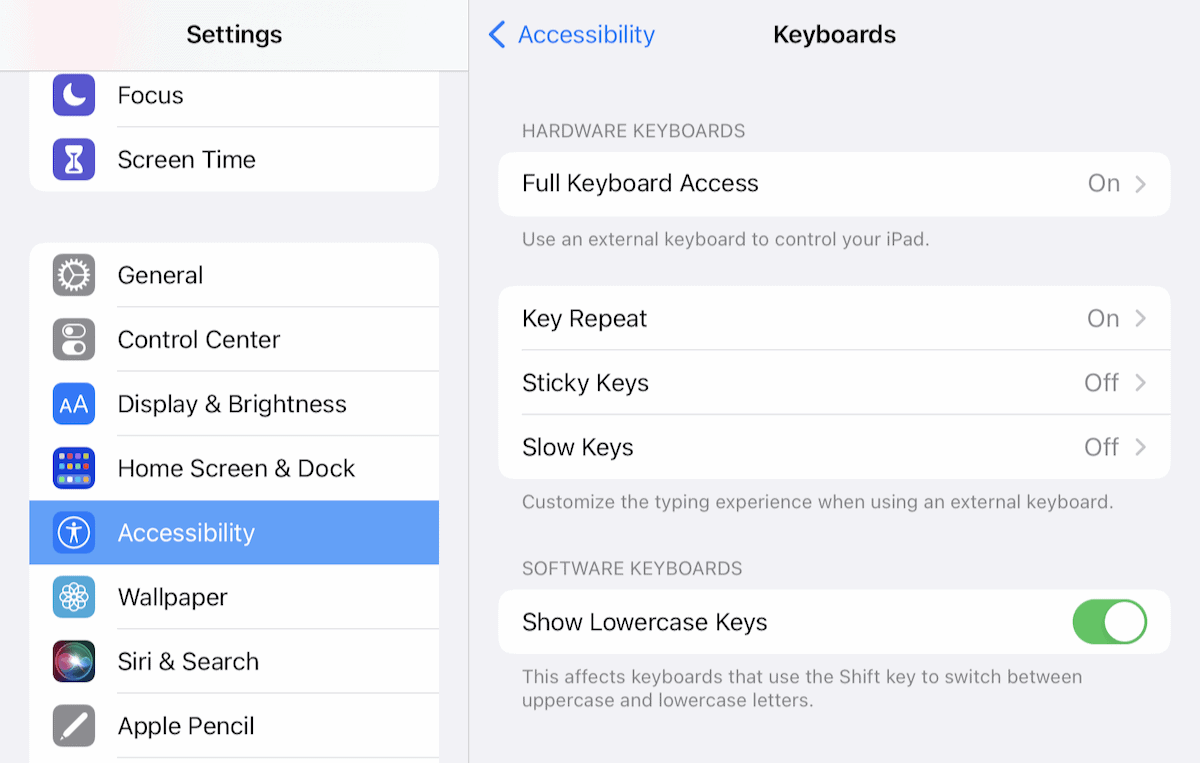
Task: Open the Screen Time hourglass icon
Action: (74, 160)
